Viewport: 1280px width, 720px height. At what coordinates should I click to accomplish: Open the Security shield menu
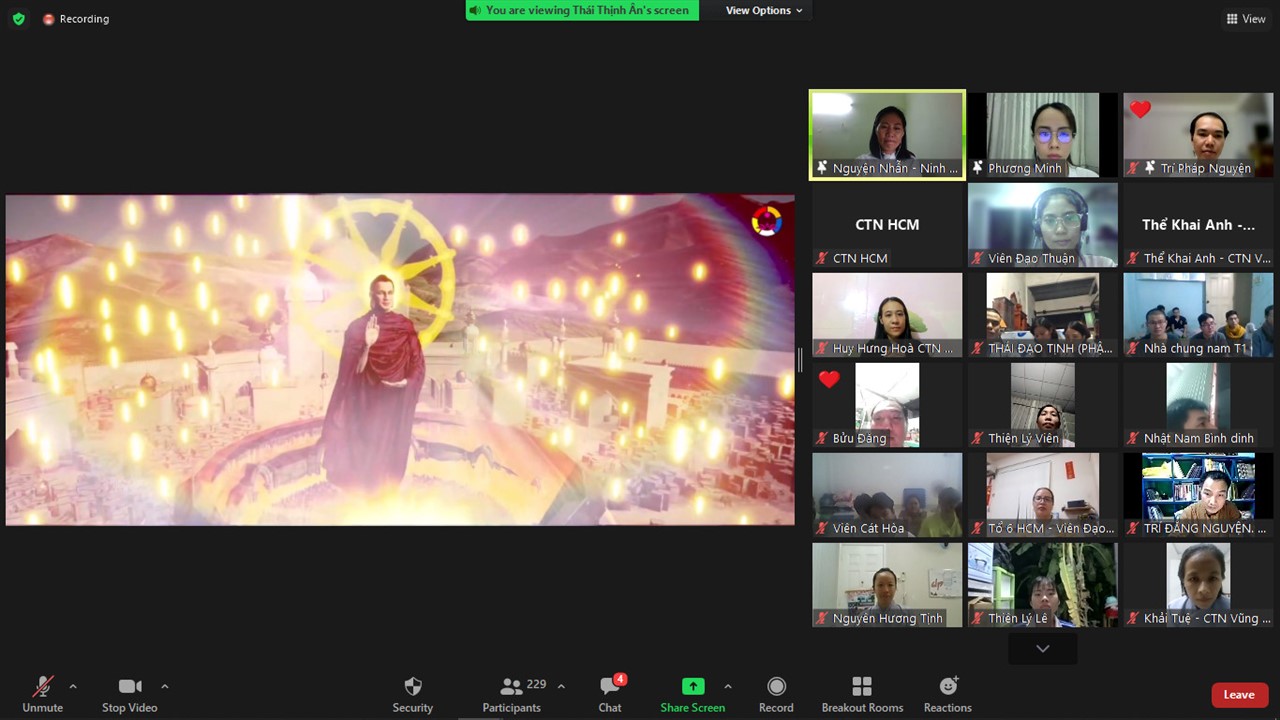(x=412, y=694)
